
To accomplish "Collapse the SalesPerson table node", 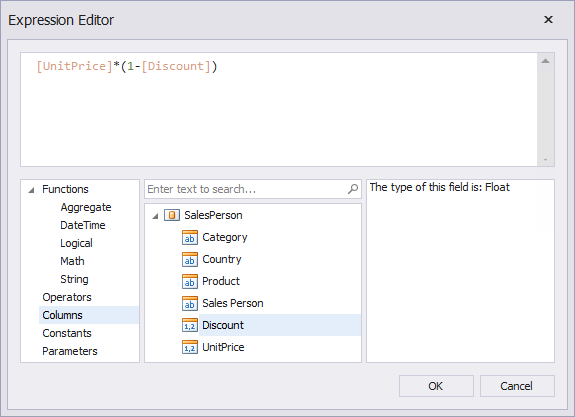I will click(x=155, y=216).
